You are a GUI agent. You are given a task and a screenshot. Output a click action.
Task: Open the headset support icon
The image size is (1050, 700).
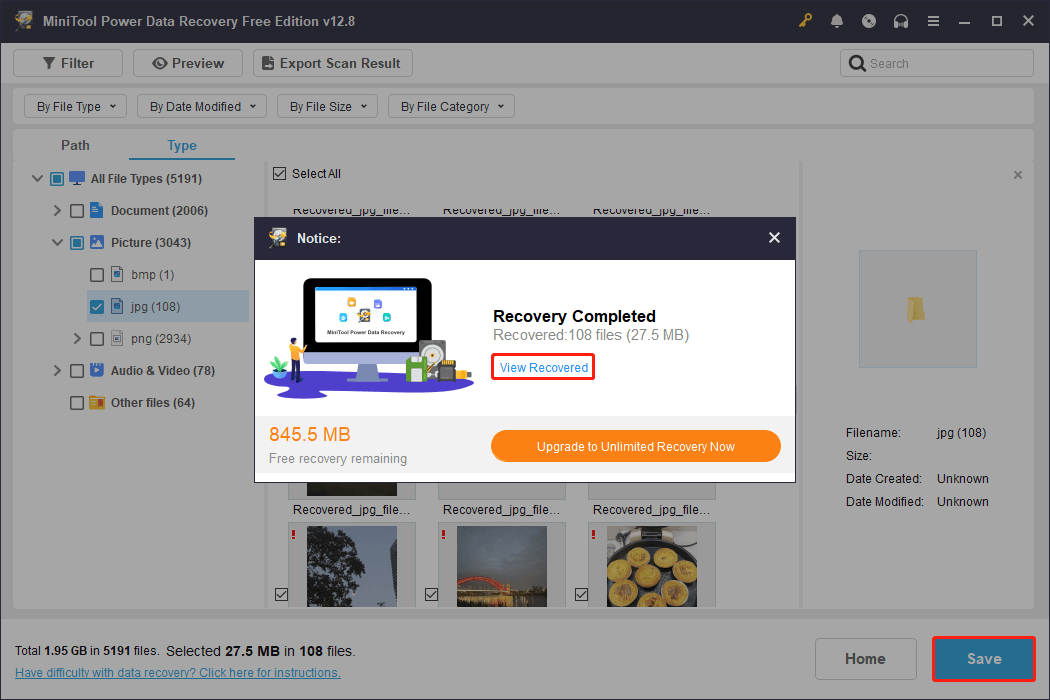[901, 20]
